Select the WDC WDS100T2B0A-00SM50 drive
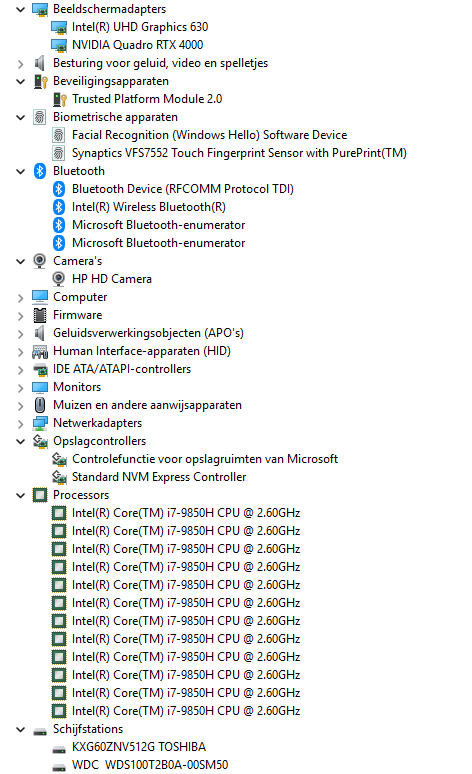Viewport: 472px width, 774px height. [x=150, y=765]
